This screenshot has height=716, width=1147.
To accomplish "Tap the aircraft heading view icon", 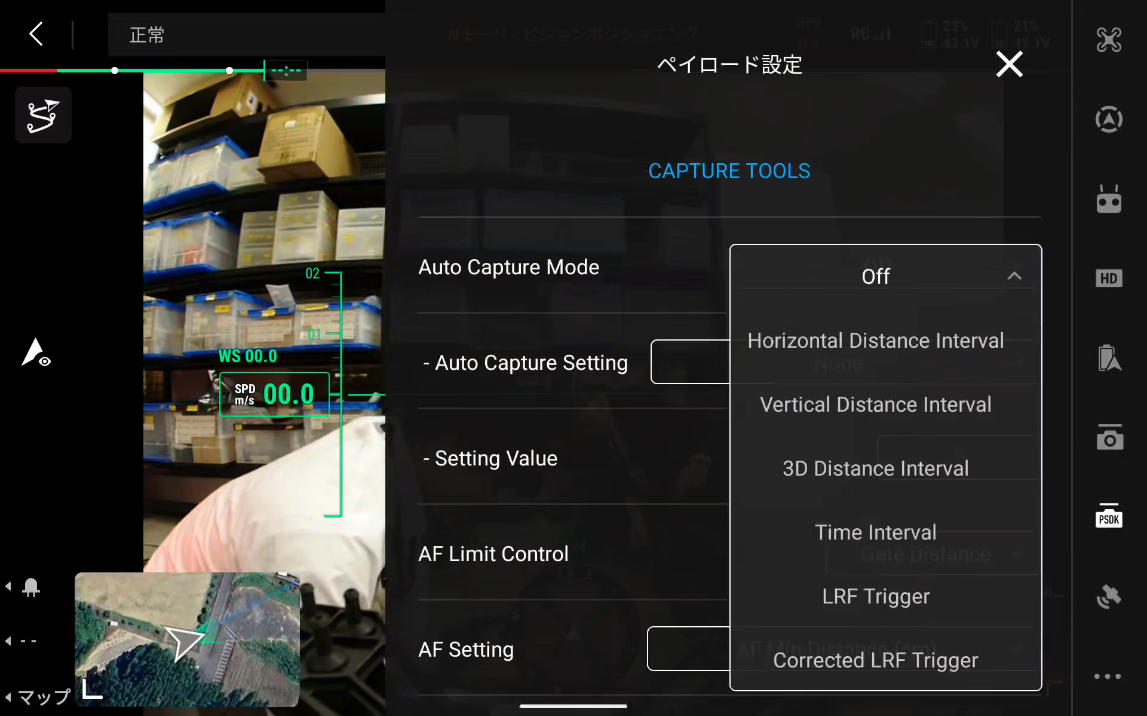I will click(35, 352).
